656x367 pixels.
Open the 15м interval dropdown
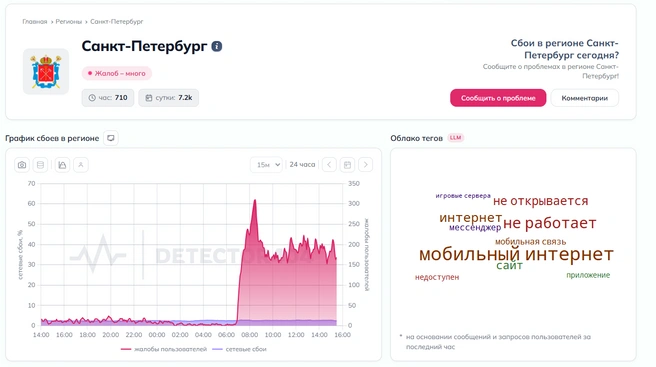267,165
